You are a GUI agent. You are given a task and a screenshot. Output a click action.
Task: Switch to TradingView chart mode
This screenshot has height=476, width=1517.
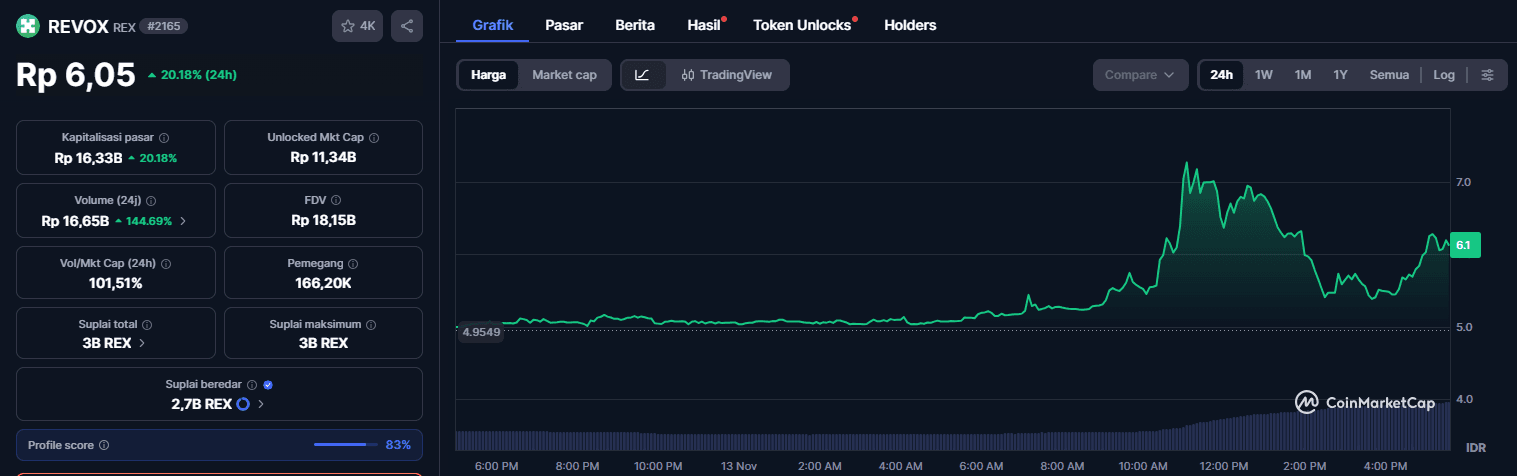727,75
